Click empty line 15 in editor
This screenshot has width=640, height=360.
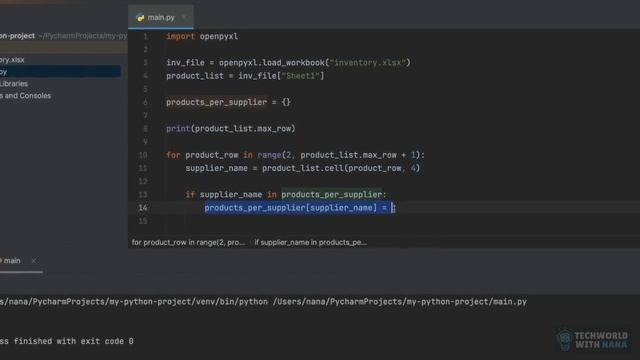point(384,221)
